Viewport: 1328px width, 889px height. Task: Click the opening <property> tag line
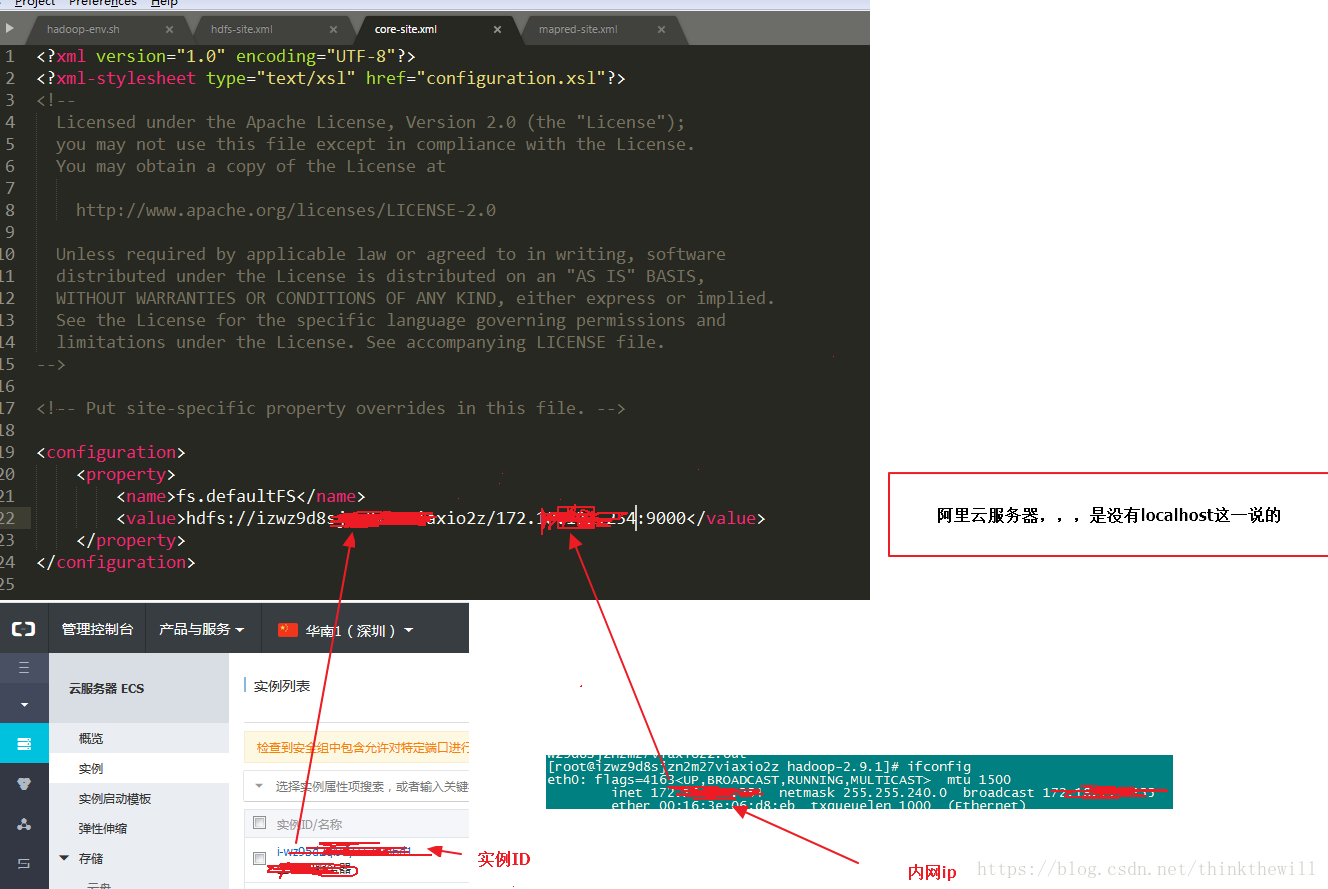[126, 474]
